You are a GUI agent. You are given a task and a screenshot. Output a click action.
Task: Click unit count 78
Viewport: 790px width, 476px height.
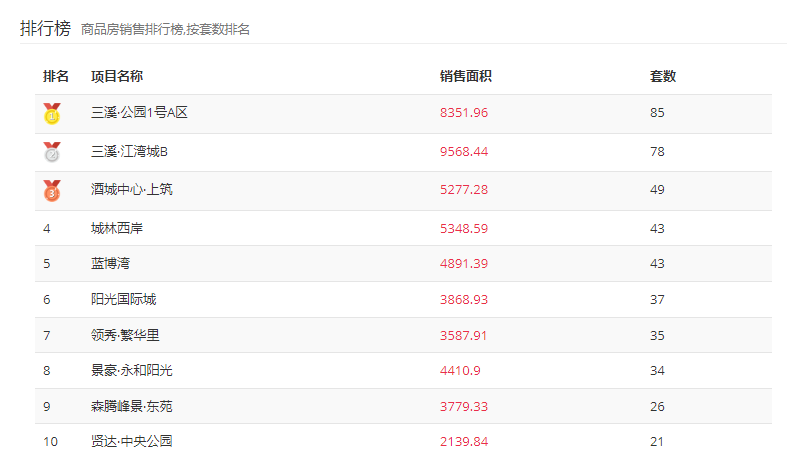tap(657, 151)
